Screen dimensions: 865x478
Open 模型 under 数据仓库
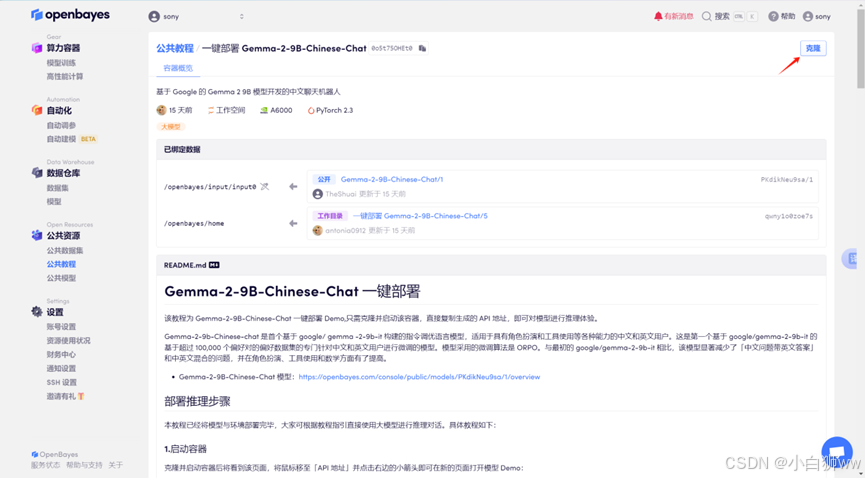(54, 201)
